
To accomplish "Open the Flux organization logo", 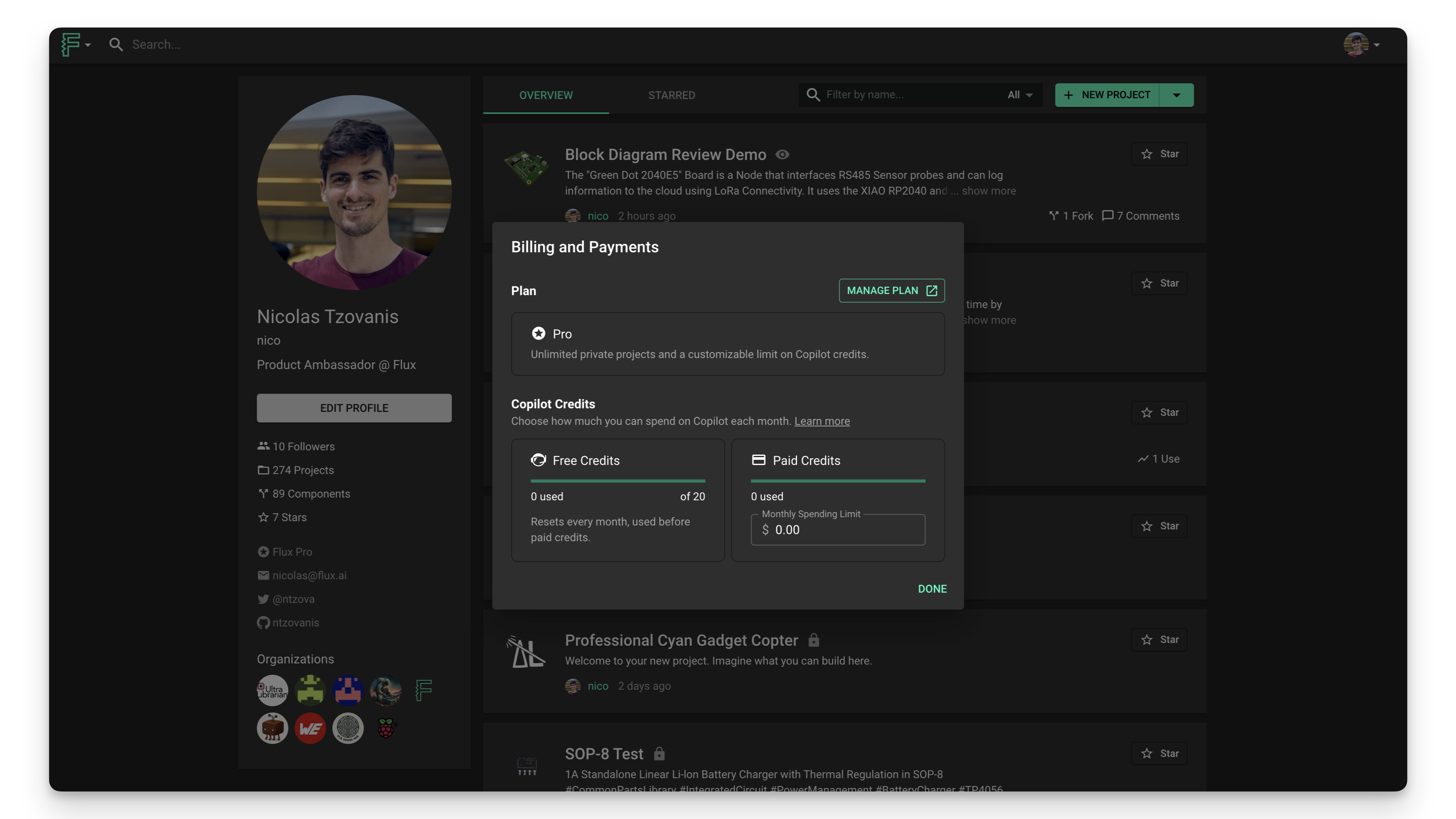I will [423, 690].
